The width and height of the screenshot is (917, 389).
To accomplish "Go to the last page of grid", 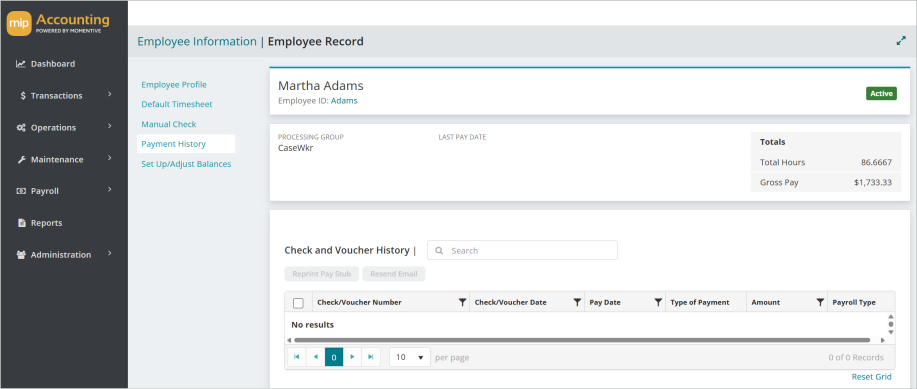I will [x=370, y=357].
